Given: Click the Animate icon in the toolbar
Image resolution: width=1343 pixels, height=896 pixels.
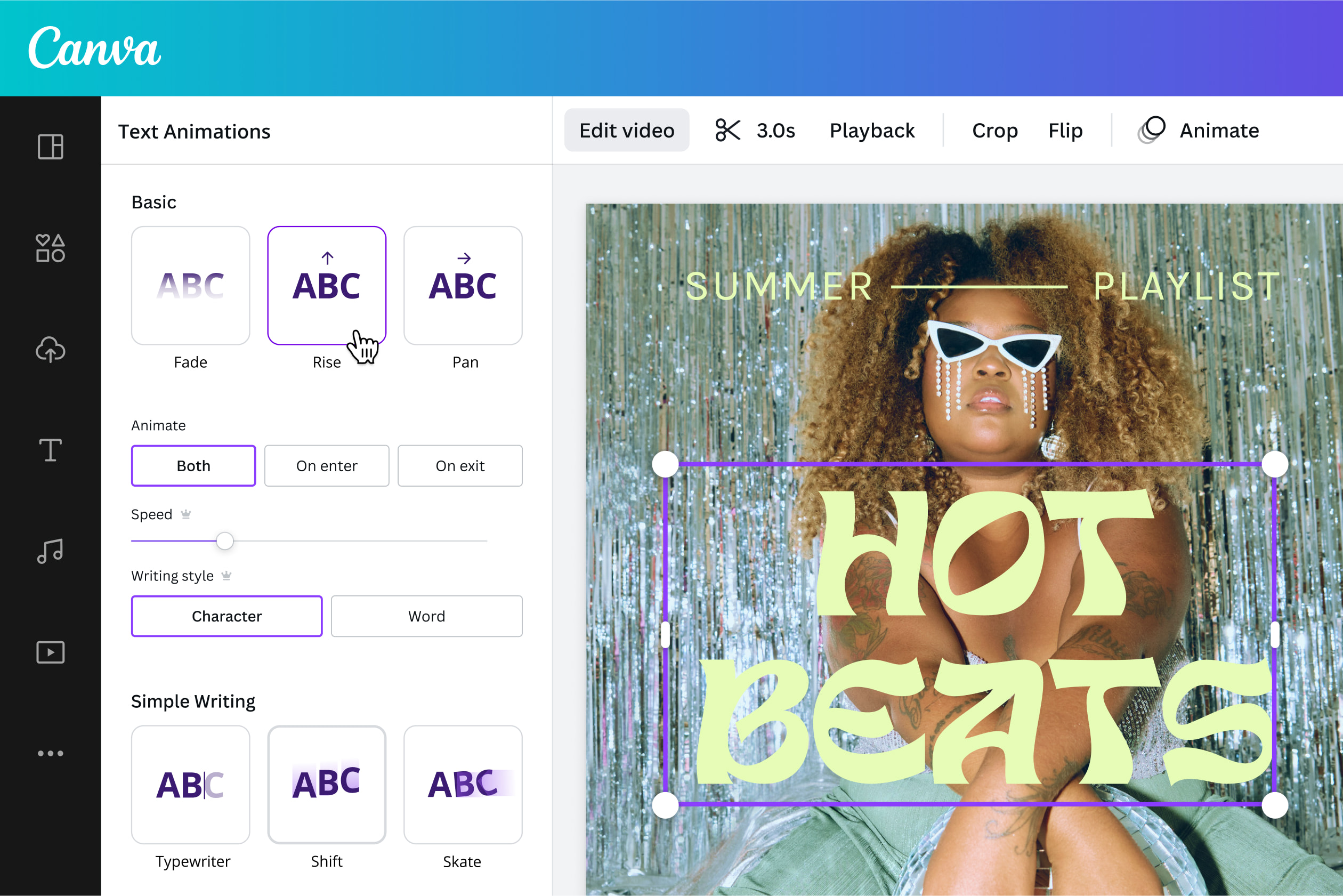Looking at the screenshot, I should coord(1151,130).
